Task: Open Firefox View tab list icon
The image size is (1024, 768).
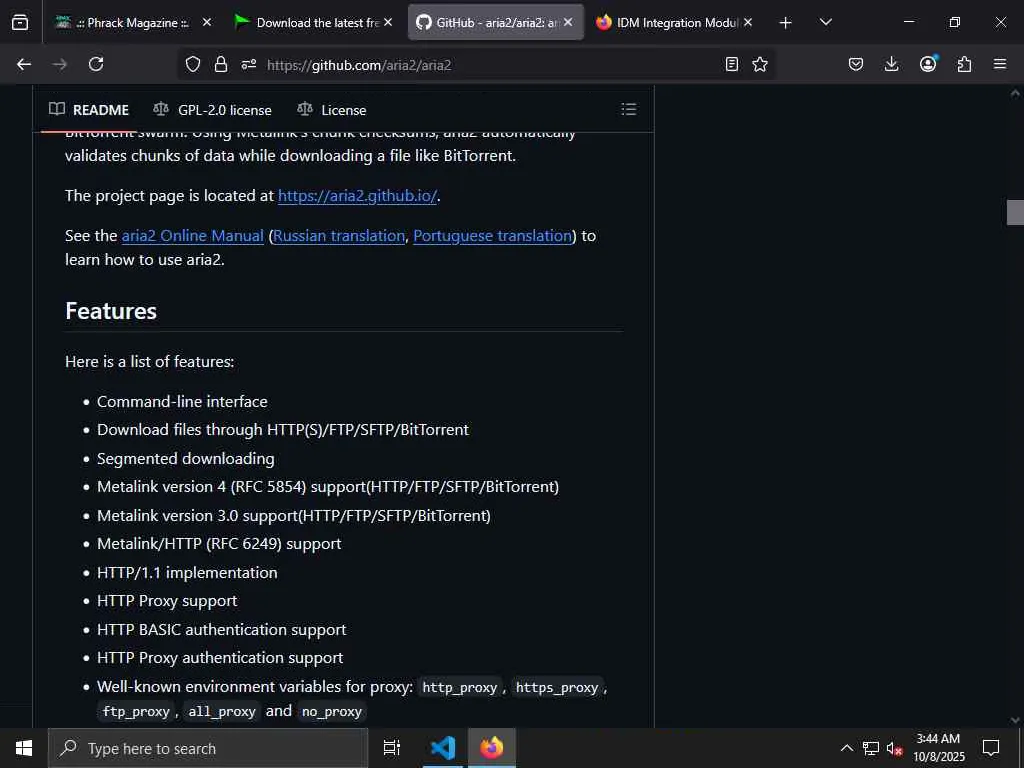Action: point(20,22)
